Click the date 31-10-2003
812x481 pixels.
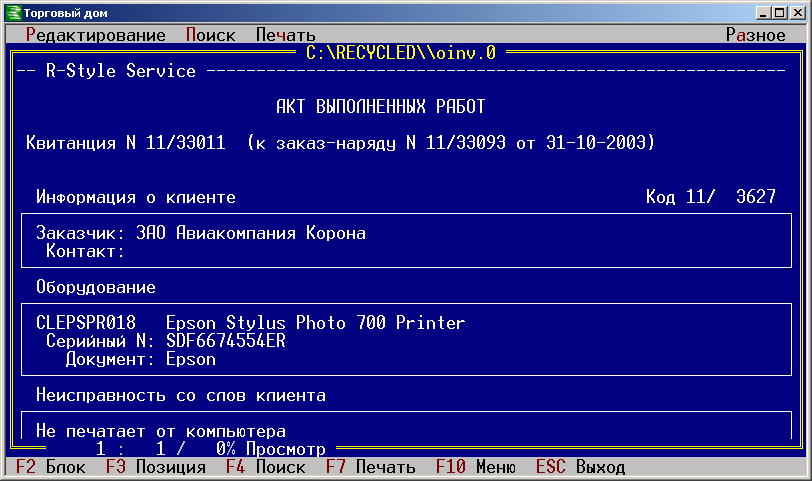pos(596,142)
